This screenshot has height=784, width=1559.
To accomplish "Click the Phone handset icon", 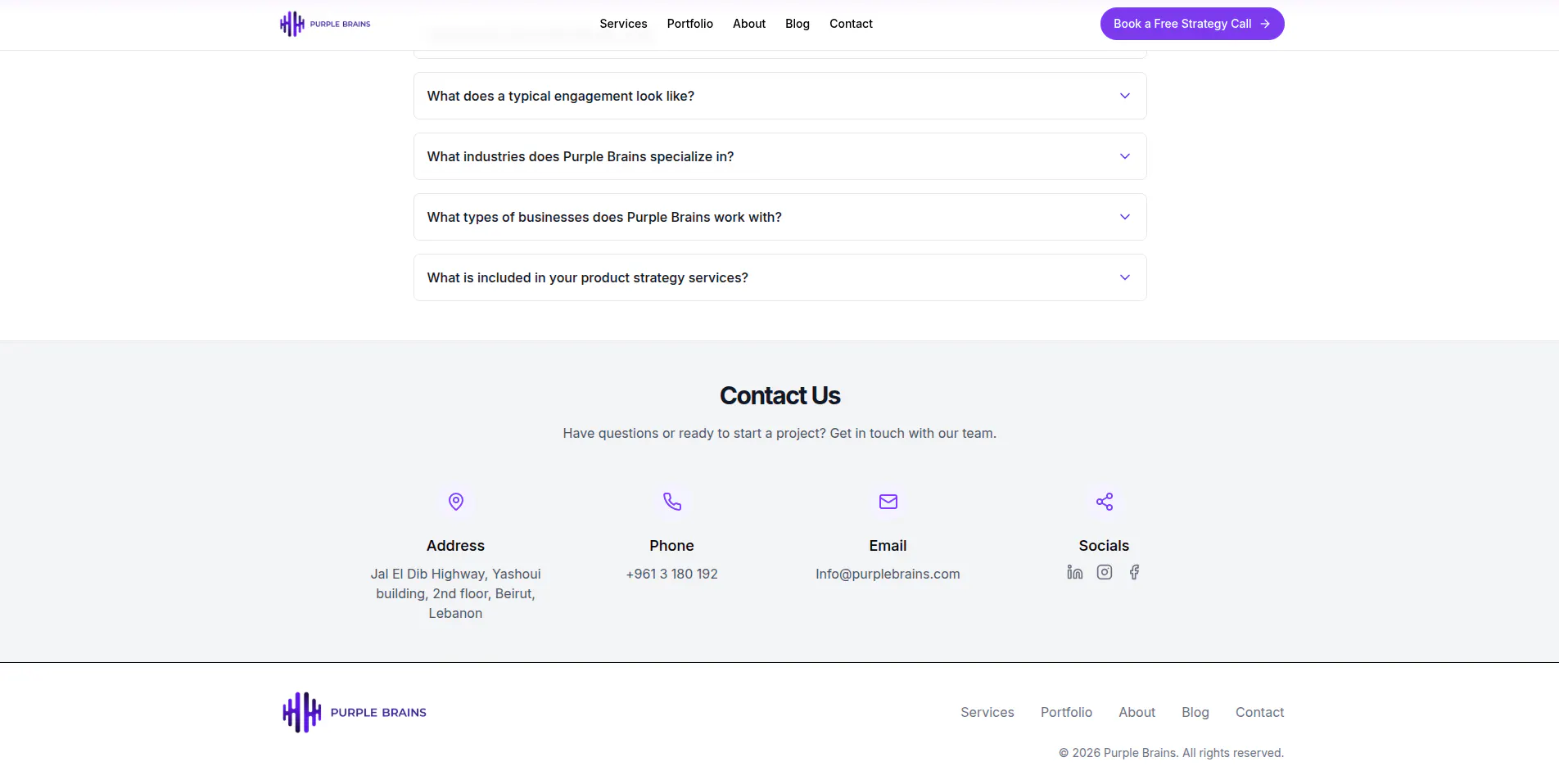I will [672, 502].
